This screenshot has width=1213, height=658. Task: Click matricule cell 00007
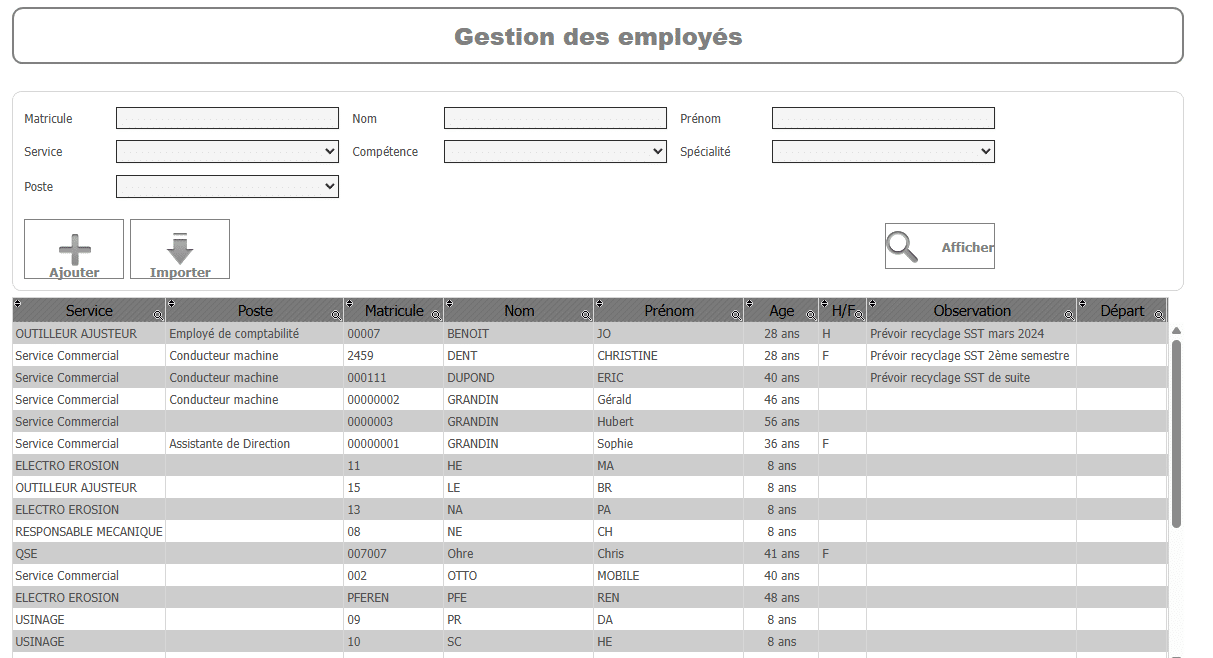394,334
